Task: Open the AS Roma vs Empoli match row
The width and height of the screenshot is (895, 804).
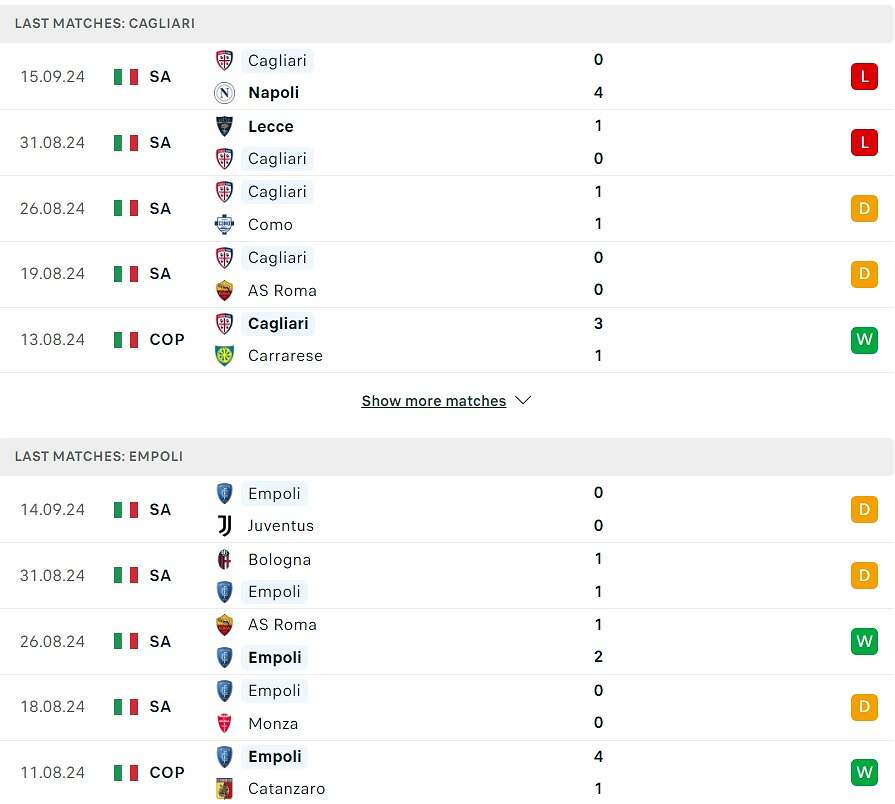Action: [x=448, y=641]
